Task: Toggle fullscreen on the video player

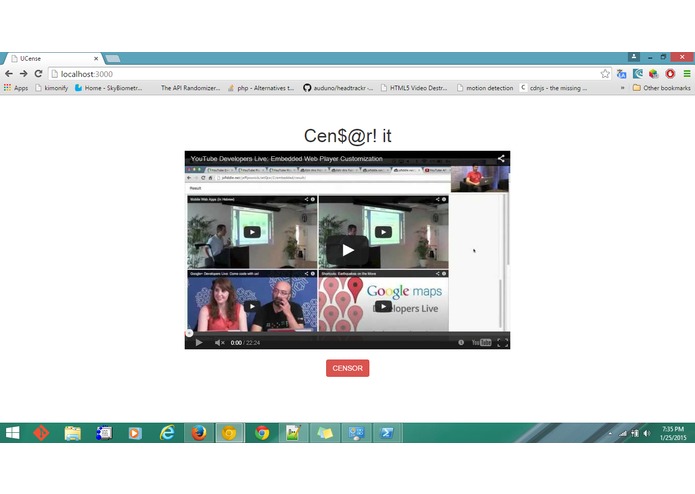Action: click(503, 342)
